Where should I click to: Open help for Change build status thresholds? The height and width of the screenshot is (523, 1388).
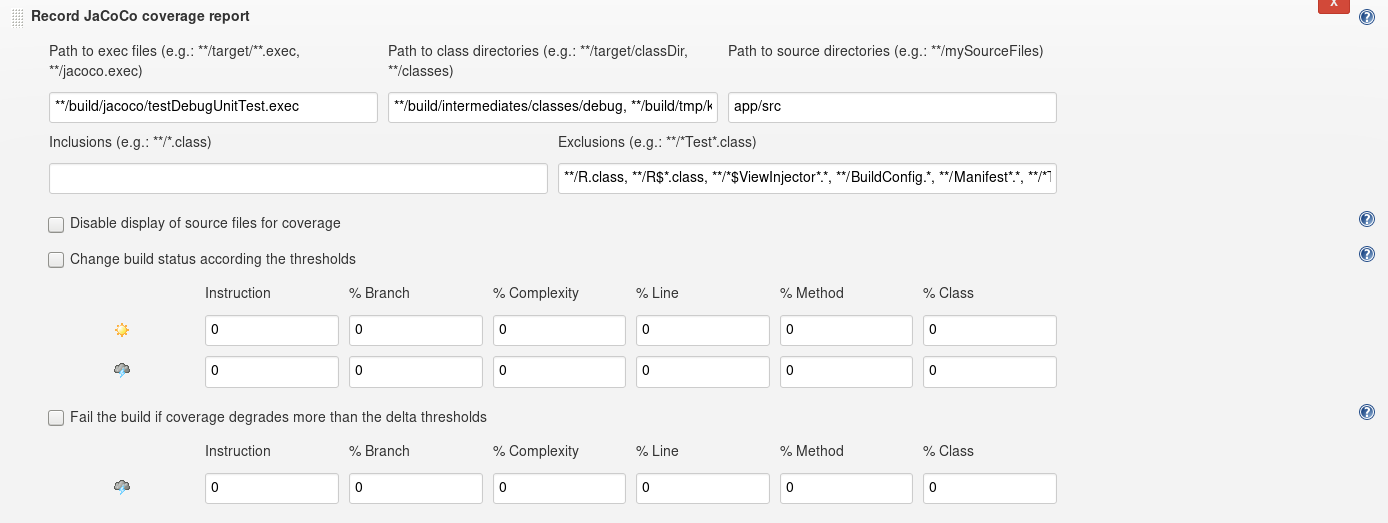[x=1367, y=255]
